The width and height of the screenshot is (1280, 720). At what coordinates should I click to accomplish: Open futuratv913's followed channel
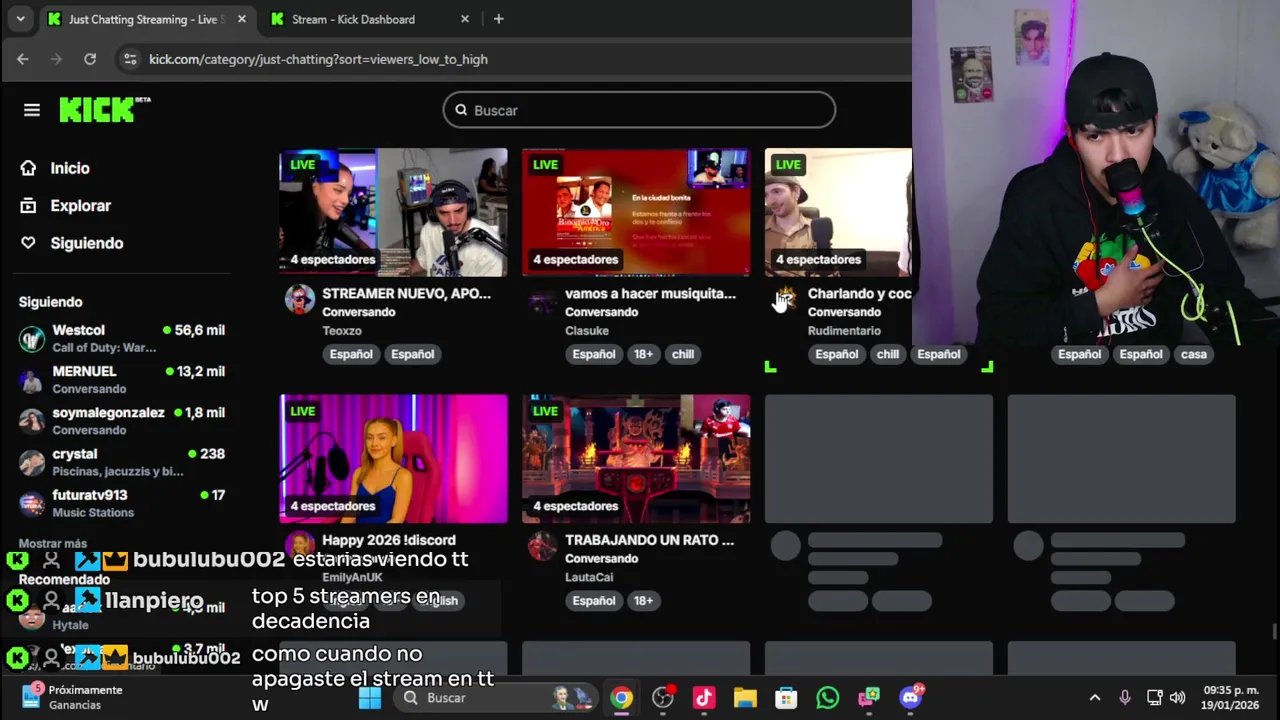click(122, 503)
